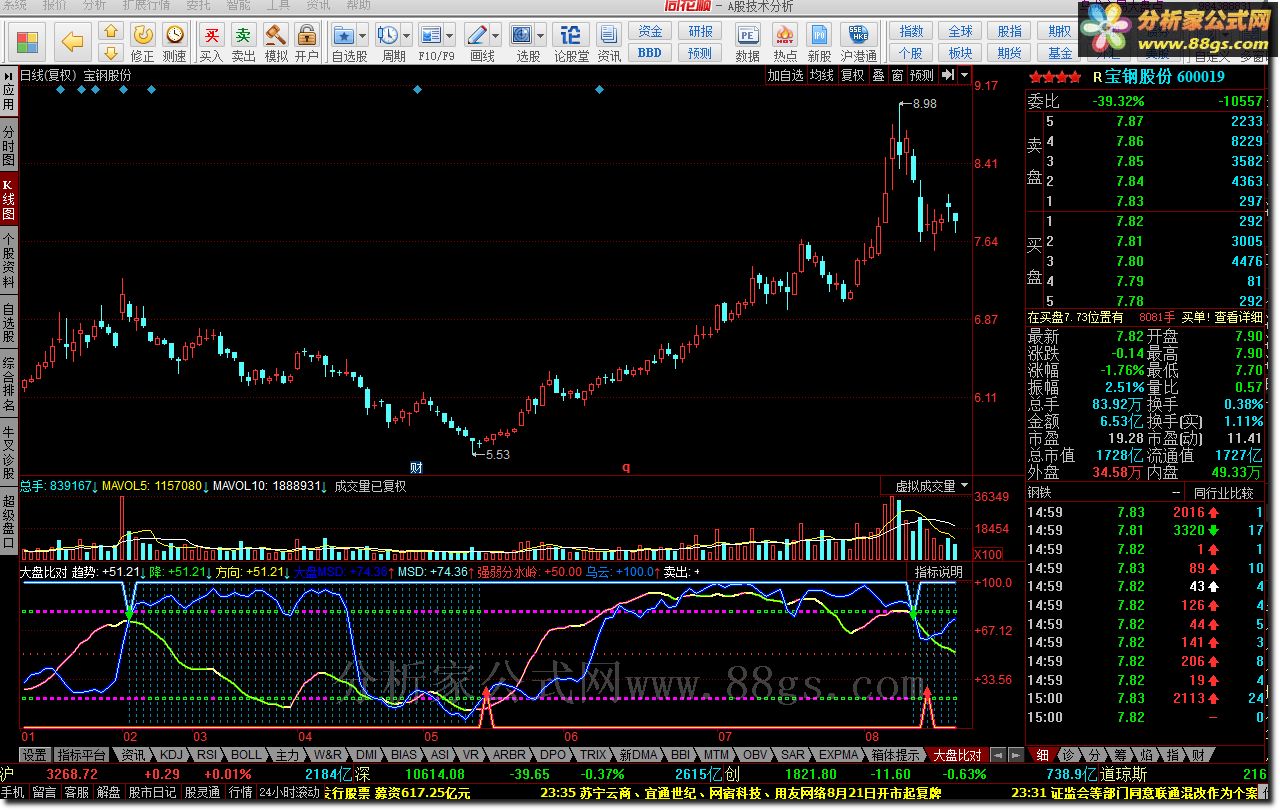Toggle the 均线 moving average display
Screen dimensions: 1280x810
pos(821,75)
